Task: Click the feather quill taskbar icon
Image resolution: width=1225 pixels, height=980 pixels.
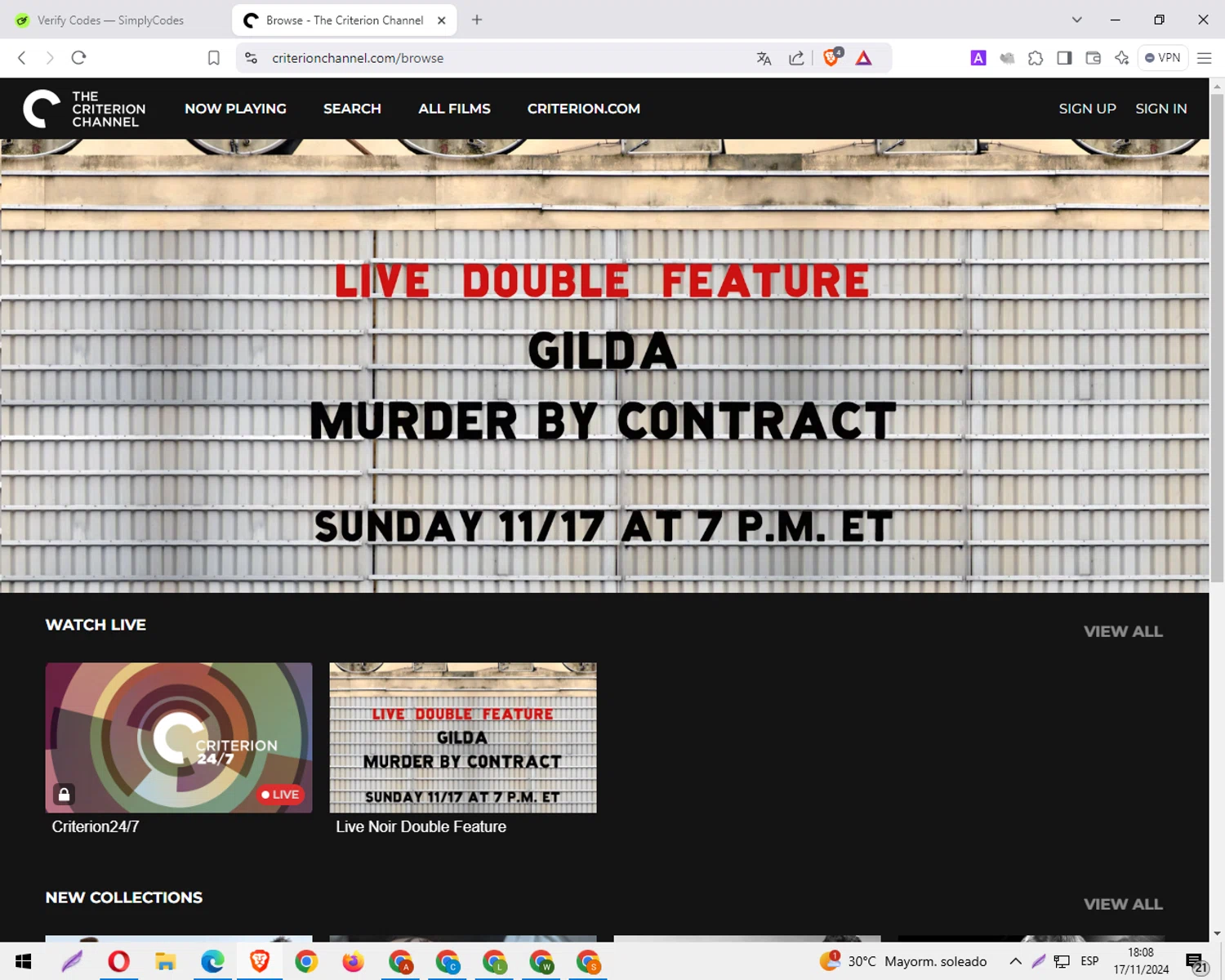Action: point(72,961)
